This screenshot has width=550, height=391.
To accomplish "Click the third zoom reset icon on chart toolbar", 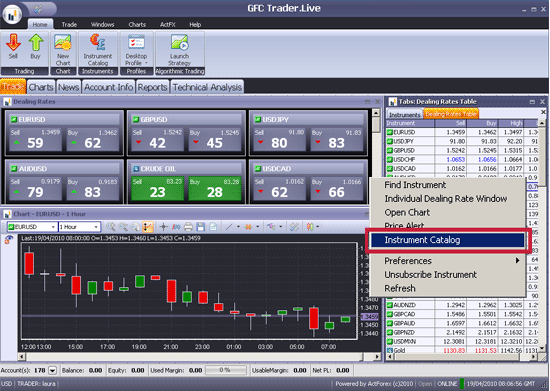I will click(x=135, y=227).
